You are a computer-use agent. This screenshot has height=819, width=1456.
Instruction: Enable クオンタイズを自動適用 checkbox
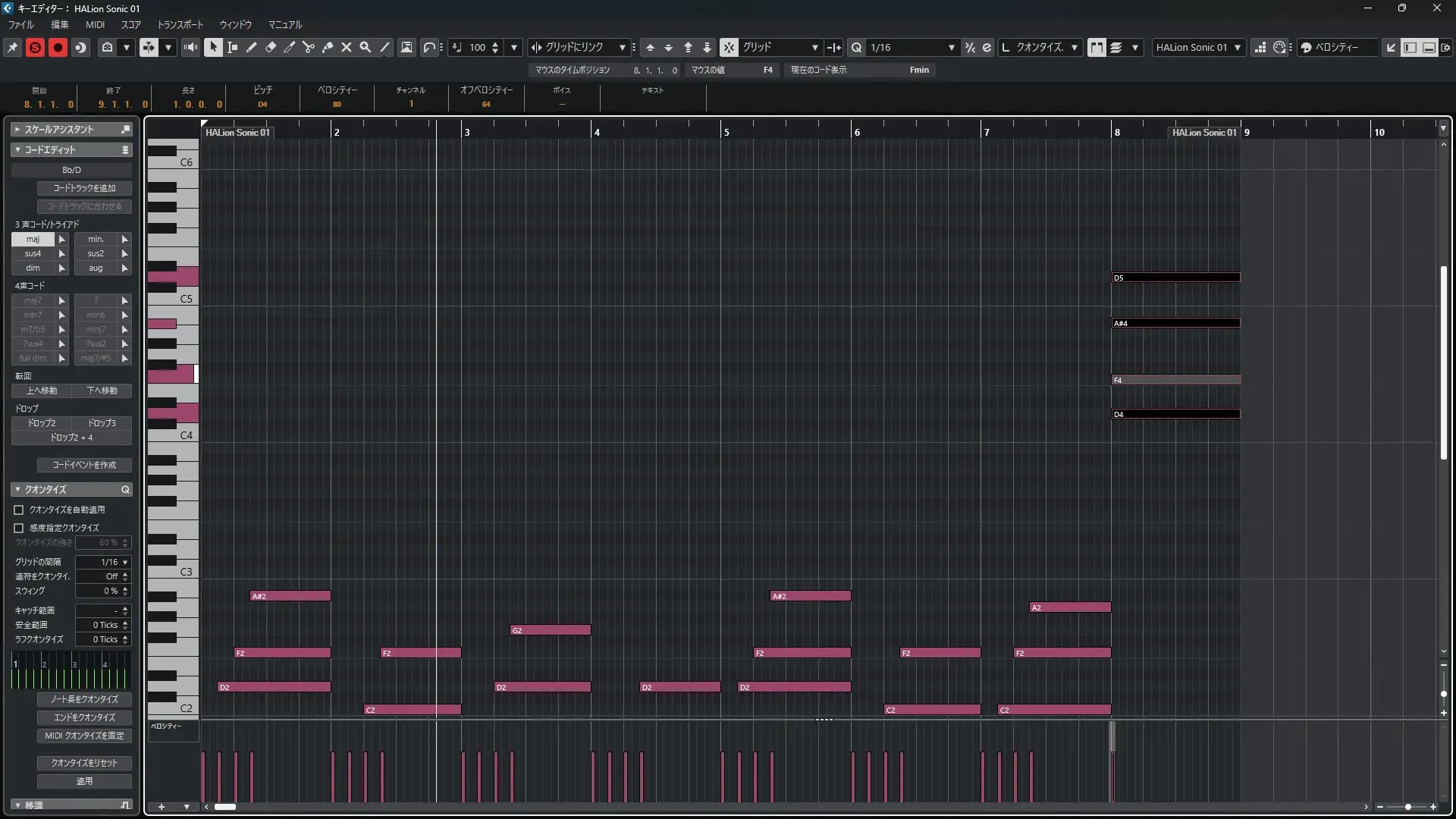click(x=19, y=510)
